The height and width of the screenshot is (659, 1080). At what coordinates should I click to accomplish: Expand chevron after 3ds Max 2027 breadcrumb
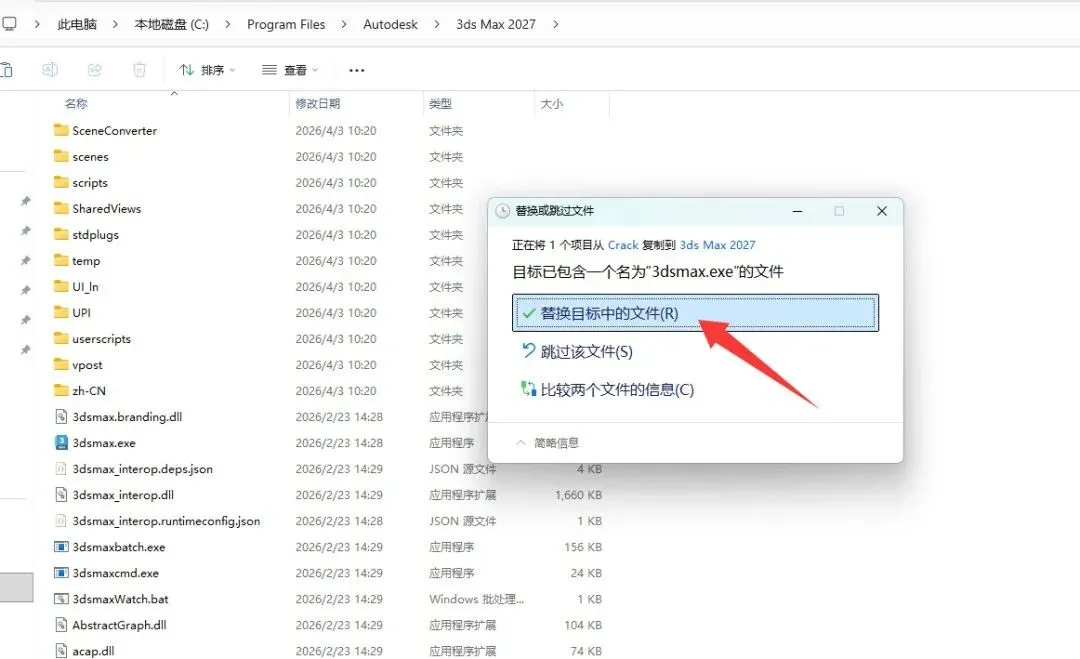pyautogui.click(x=556, y=24)
